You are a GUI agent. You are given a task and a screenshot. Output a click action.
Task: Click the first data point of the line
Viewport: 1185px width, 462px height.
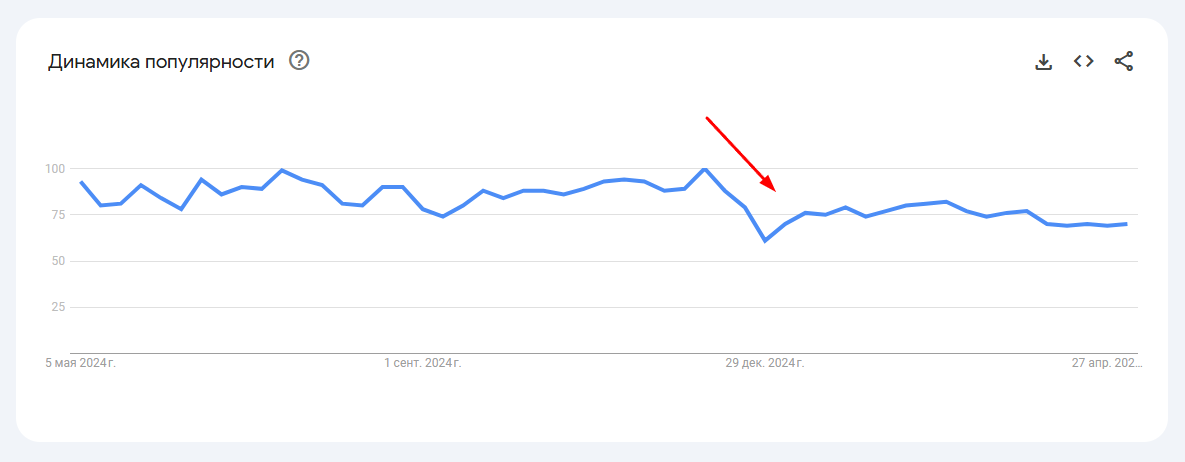click(x=81, y=181)
